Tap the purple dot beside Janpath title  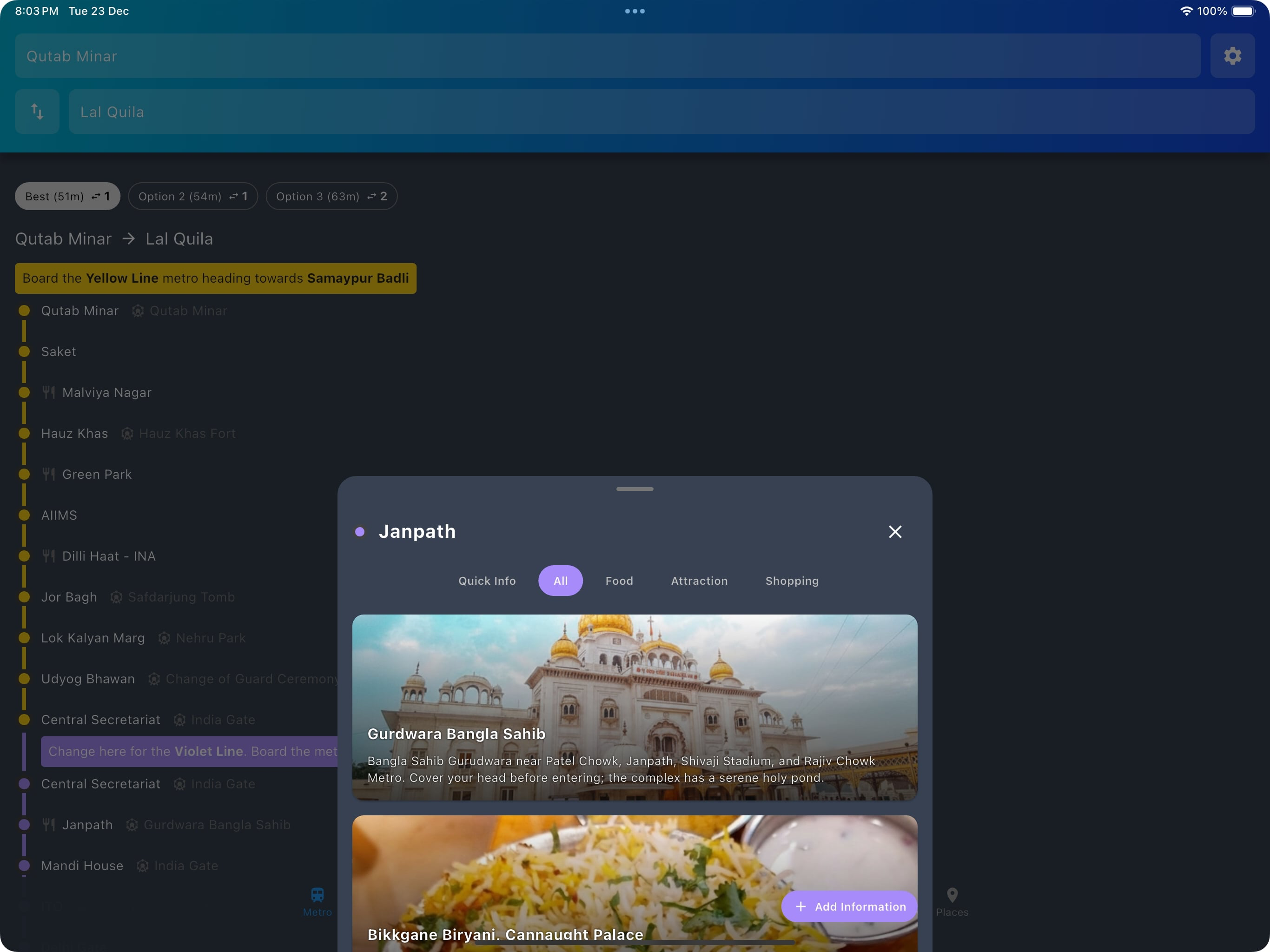point(360,532)
